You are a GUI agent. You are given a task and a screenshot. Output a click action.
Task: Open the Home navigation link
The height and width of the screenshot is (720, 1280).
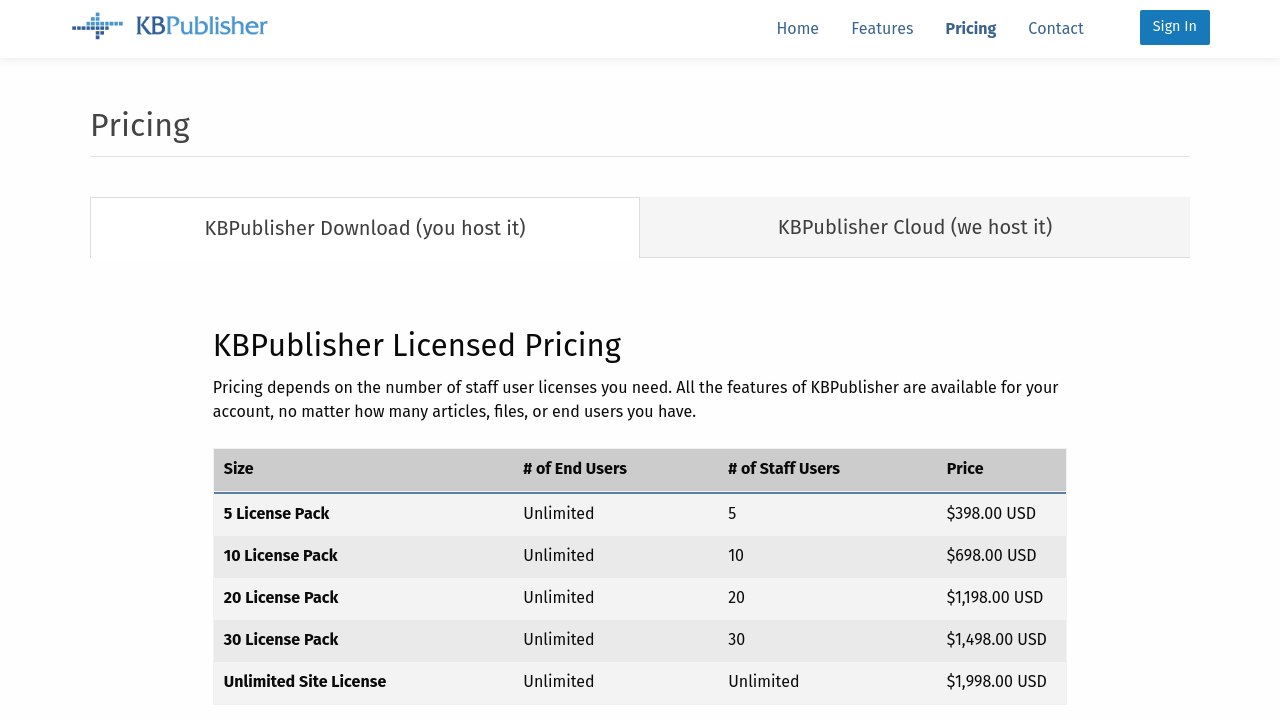point(797,29)
